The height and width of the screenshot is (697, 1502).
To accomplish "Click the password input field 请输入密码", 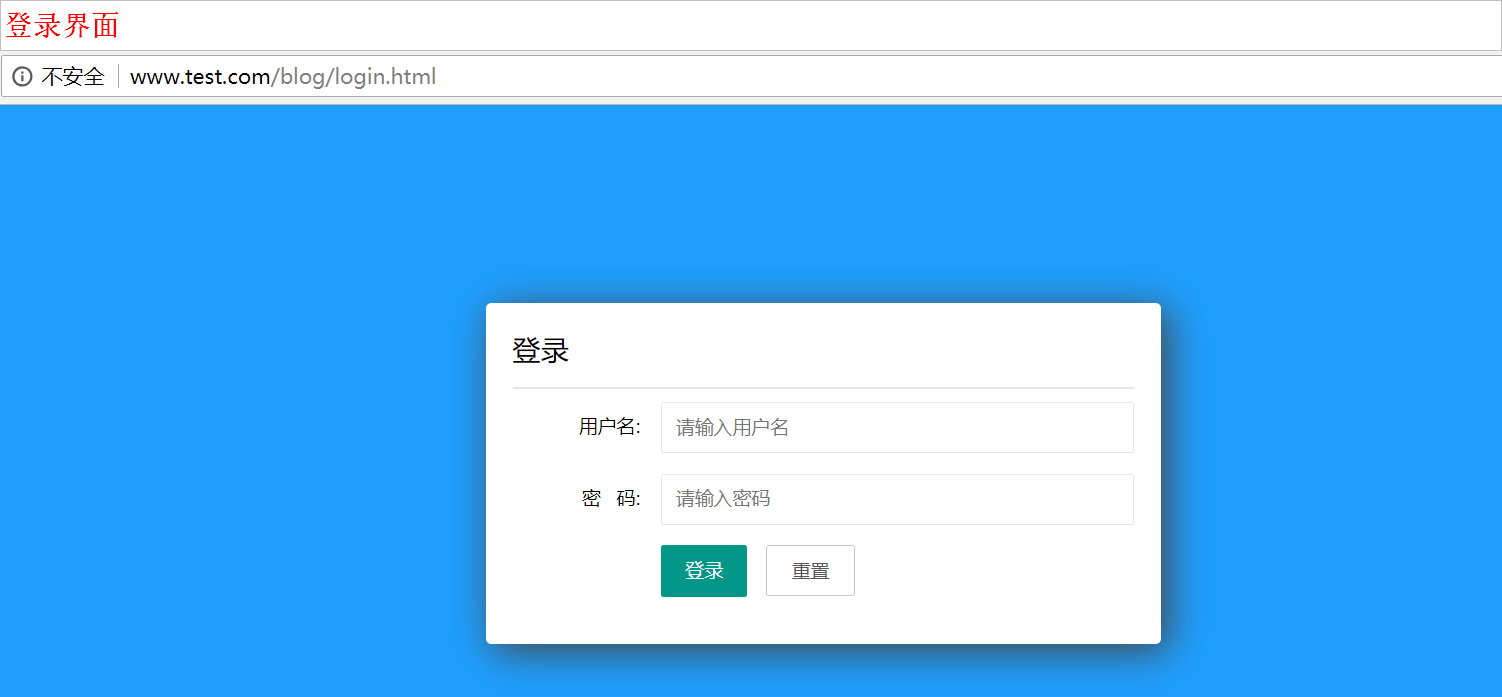I will pyautogui.click(x=896, y=499).
